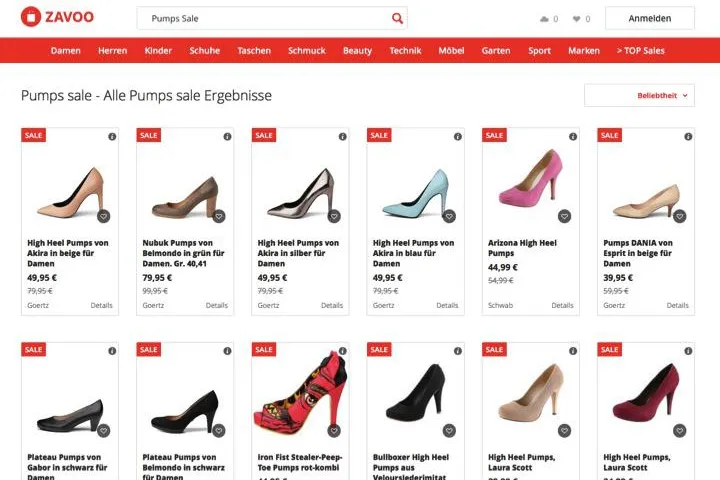Open the burgundy Laura Scott pump image
This screenshot has height=480, width=720.
coord(645,392)
